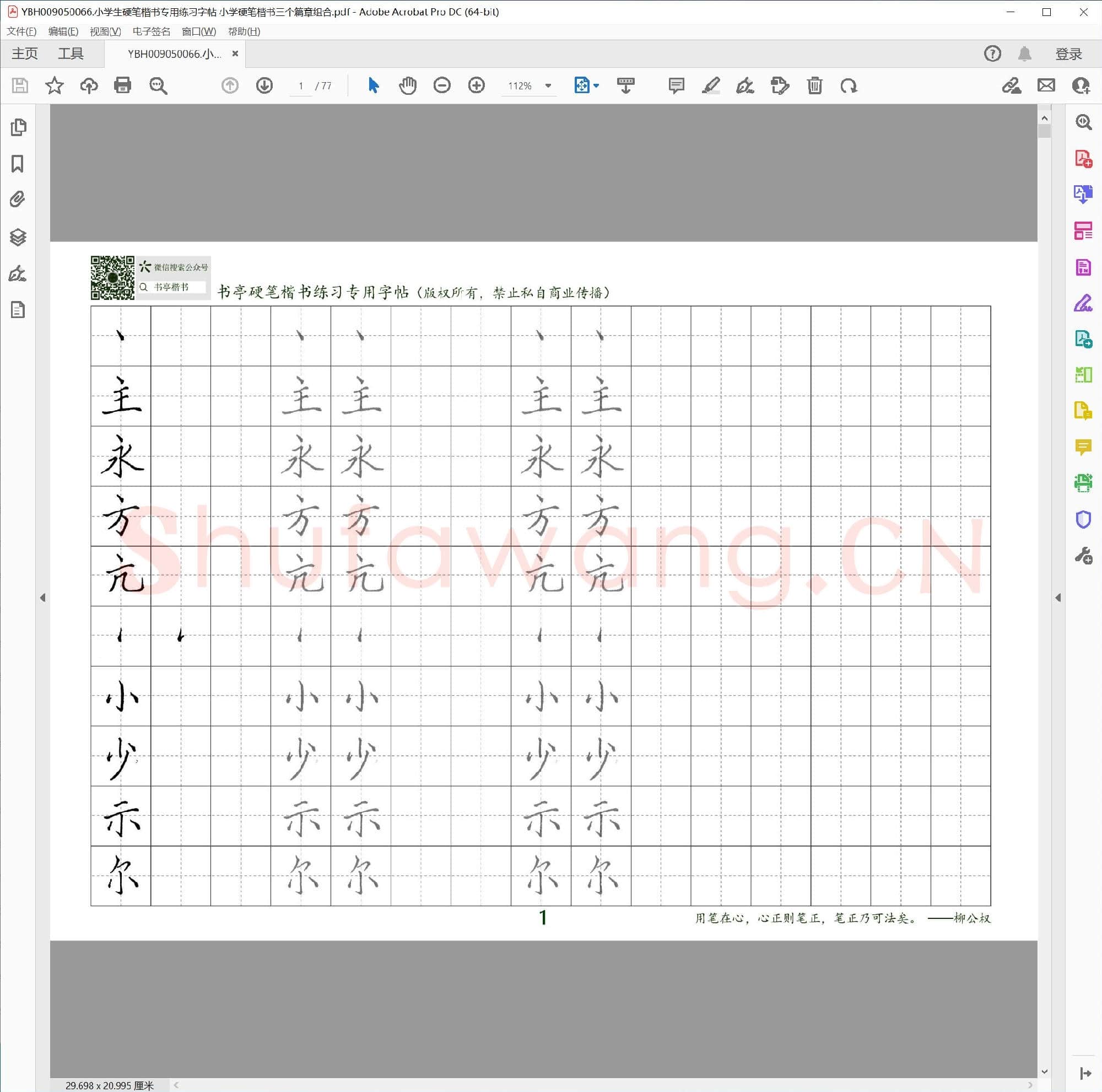Open Acrobat help with the question mark

pos(992,53)
